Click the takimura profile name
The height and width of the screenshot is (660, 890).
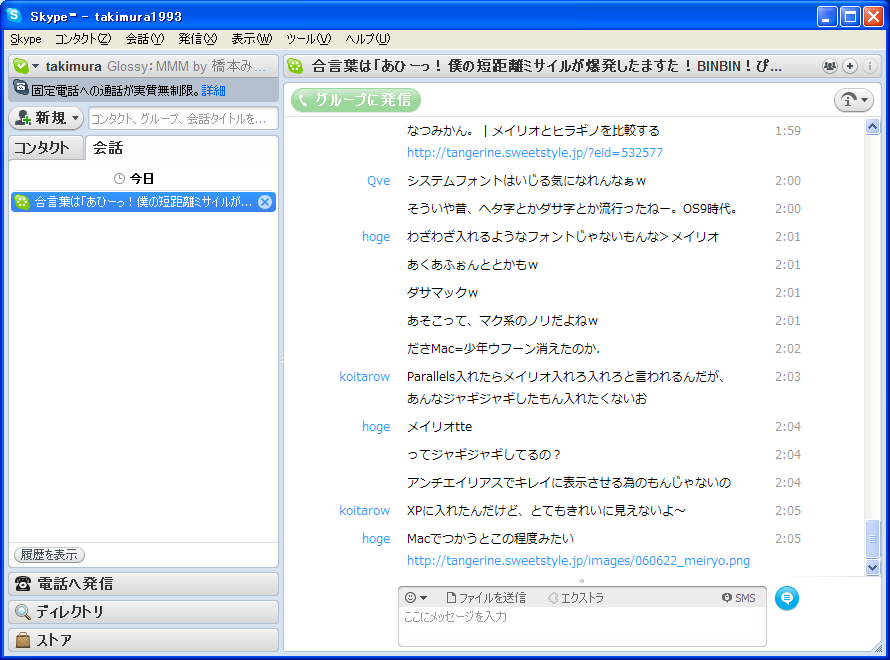73,66
